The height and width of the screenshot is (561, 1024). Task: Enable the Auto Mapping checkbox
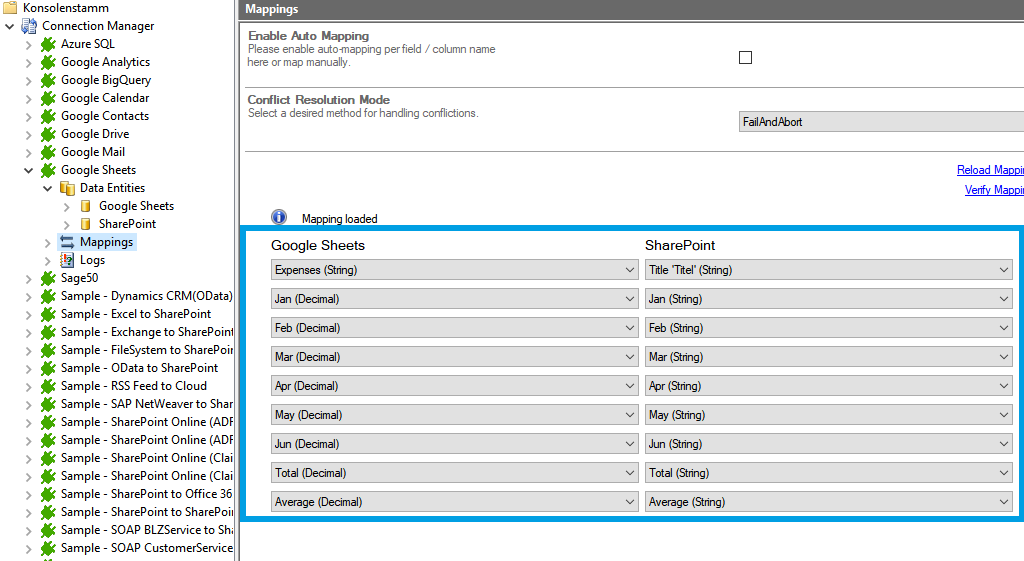coord(745,57)
